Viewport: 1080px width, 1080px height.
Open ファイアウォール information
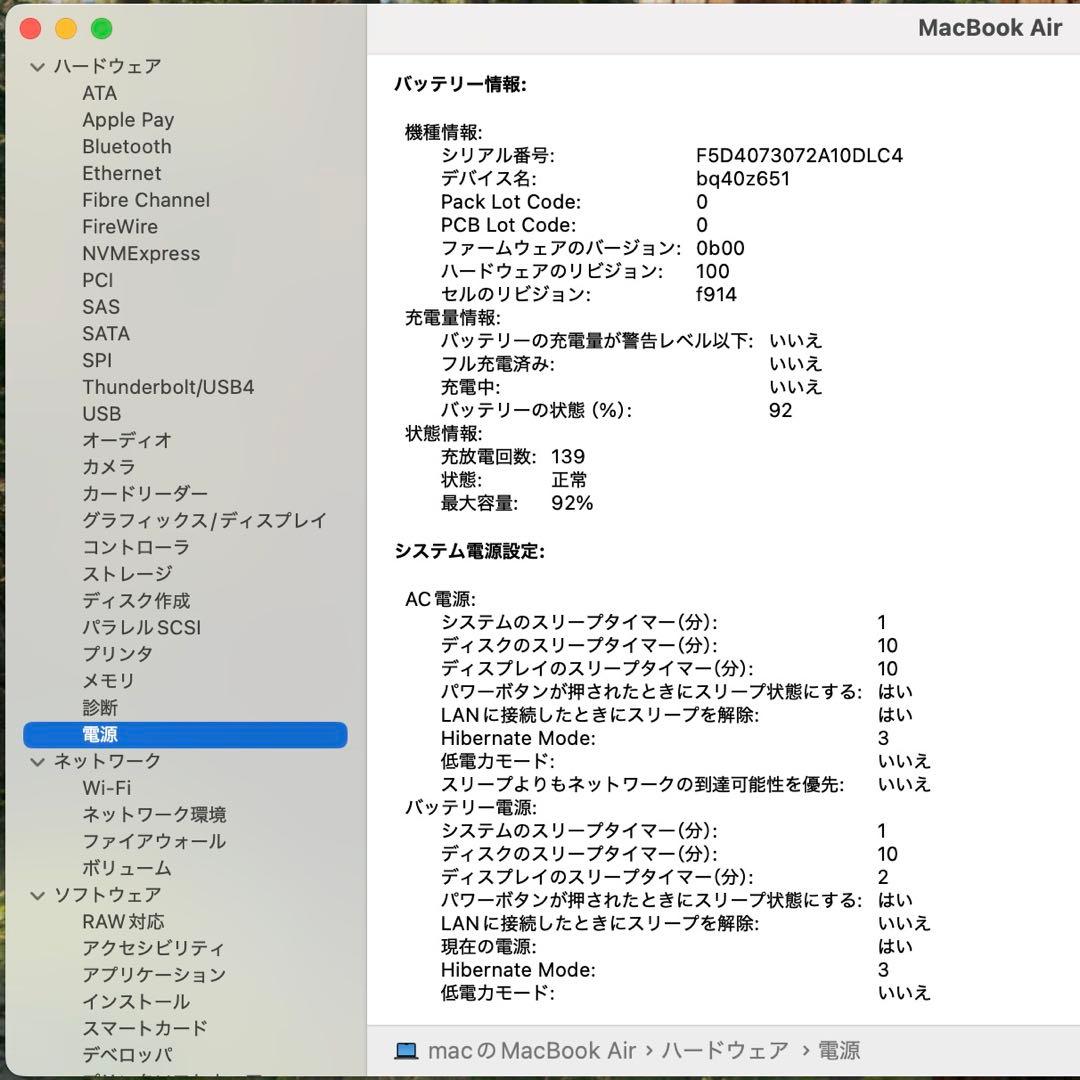point(154,841)
